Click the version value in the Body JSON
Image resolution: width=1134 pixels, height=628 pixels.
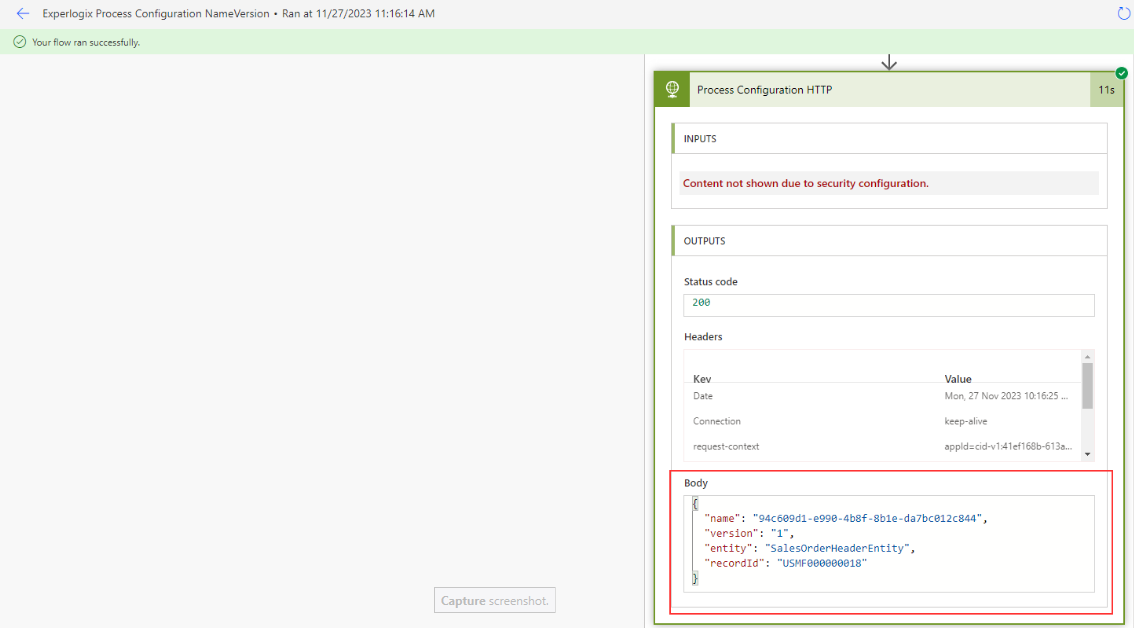(x=780, y=533)
